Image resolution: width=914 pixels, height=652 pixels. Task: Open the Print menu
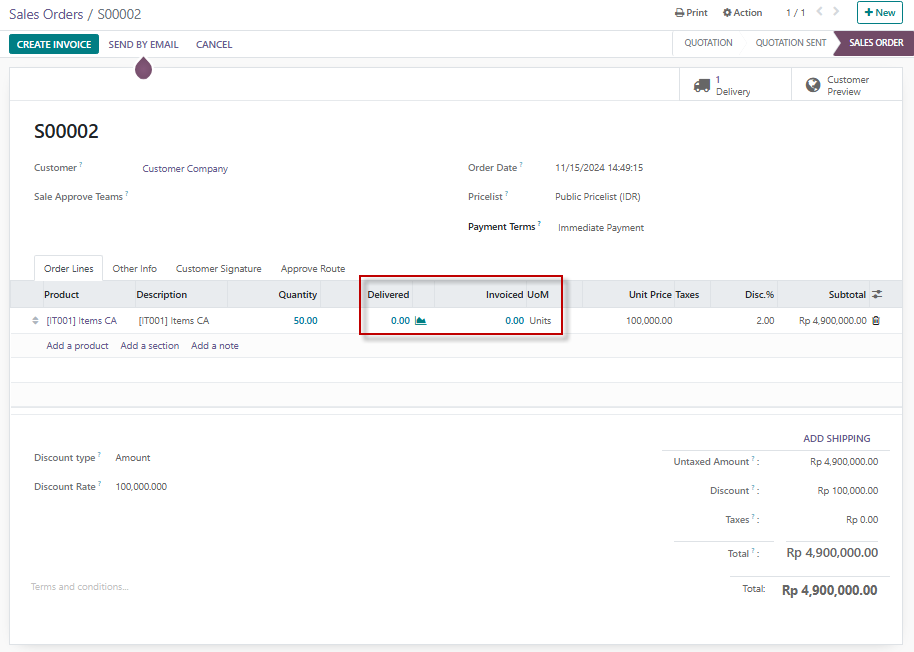pos(691,13)
